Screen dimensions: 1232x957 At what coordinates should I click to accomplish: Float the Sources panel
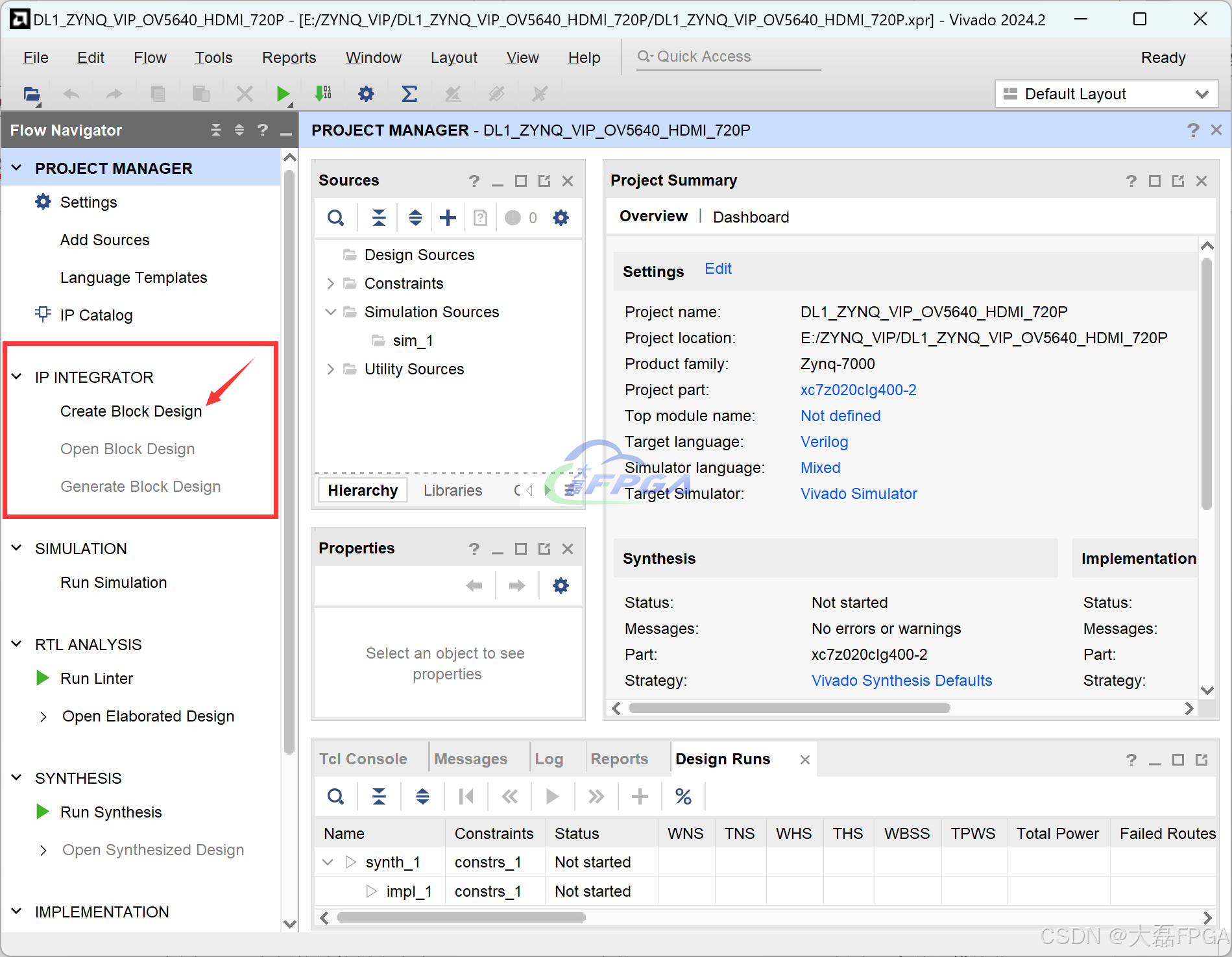click(544, 181)
